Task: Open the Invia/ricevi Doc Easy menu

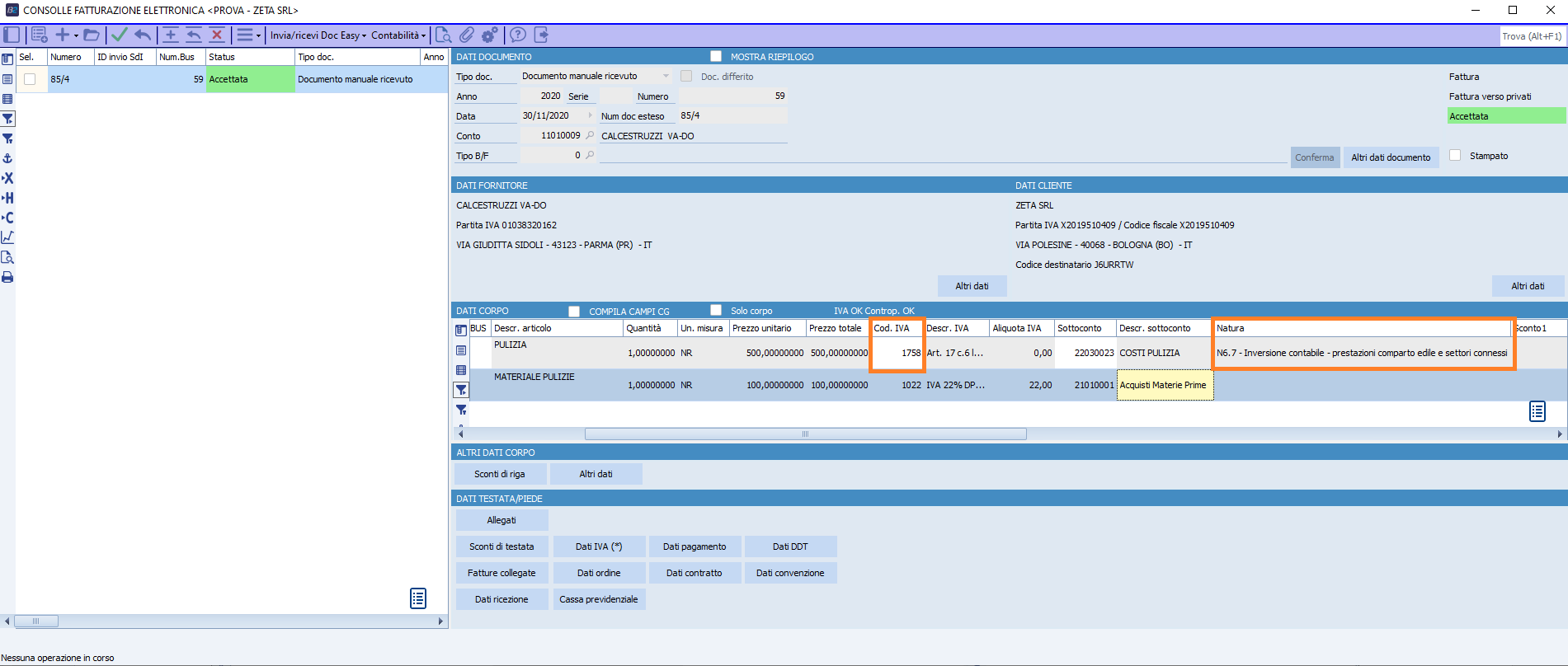Action: [x=318, y=35]
